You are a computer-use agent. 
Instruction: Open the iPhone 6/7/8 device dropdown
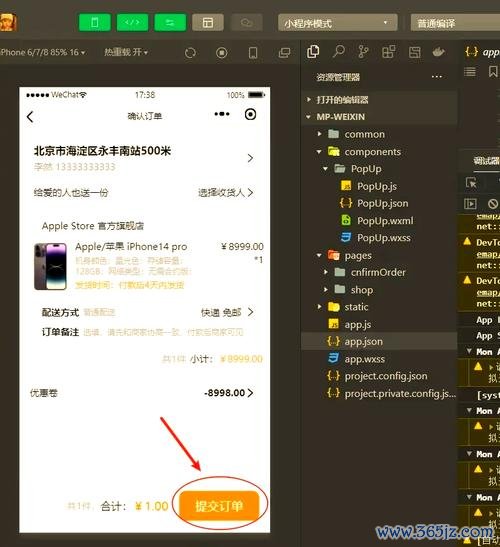click(x=43, y=53)
